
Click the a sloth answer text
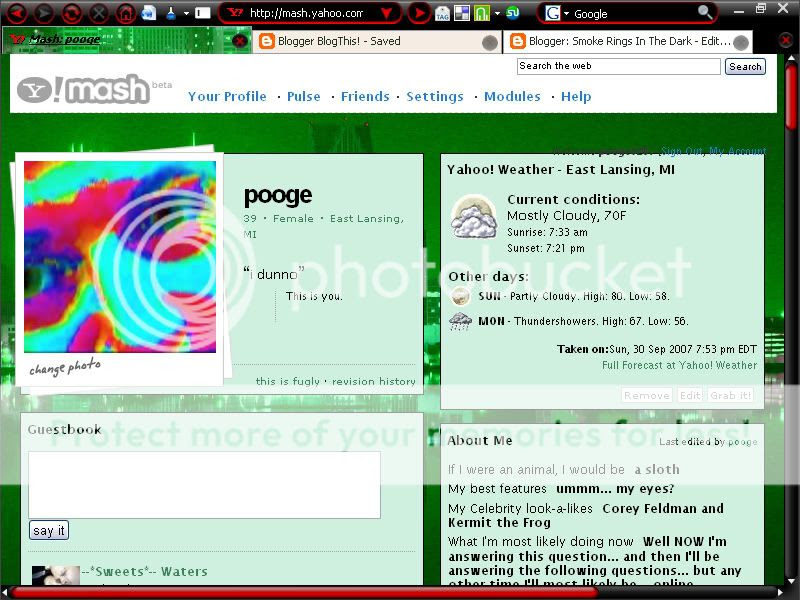tap(657, 469)
